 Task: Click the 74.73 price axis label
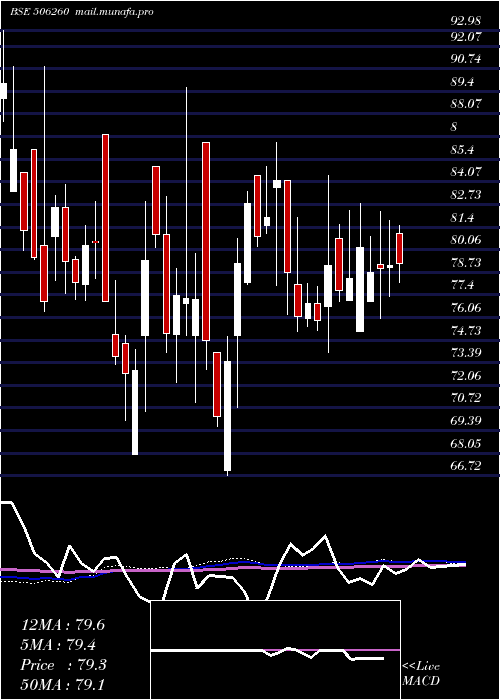[466, 330]
